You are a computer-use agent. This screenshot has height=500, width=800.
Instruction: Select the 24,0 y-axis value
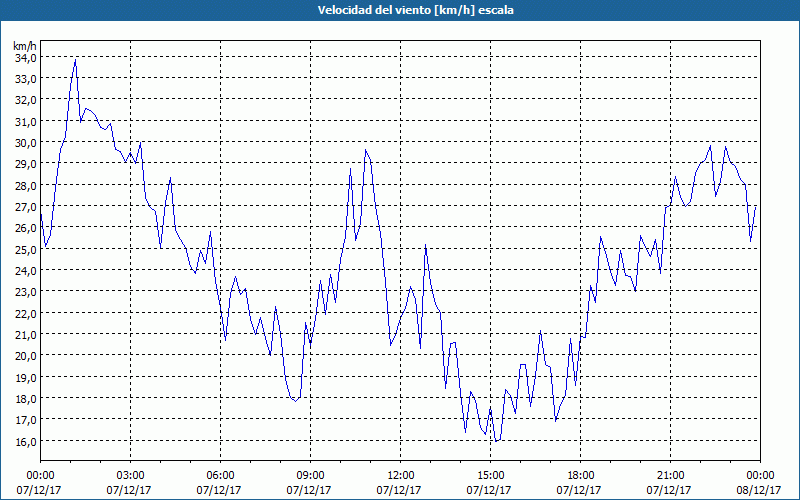pyautogui.click(x=25, y=270)
